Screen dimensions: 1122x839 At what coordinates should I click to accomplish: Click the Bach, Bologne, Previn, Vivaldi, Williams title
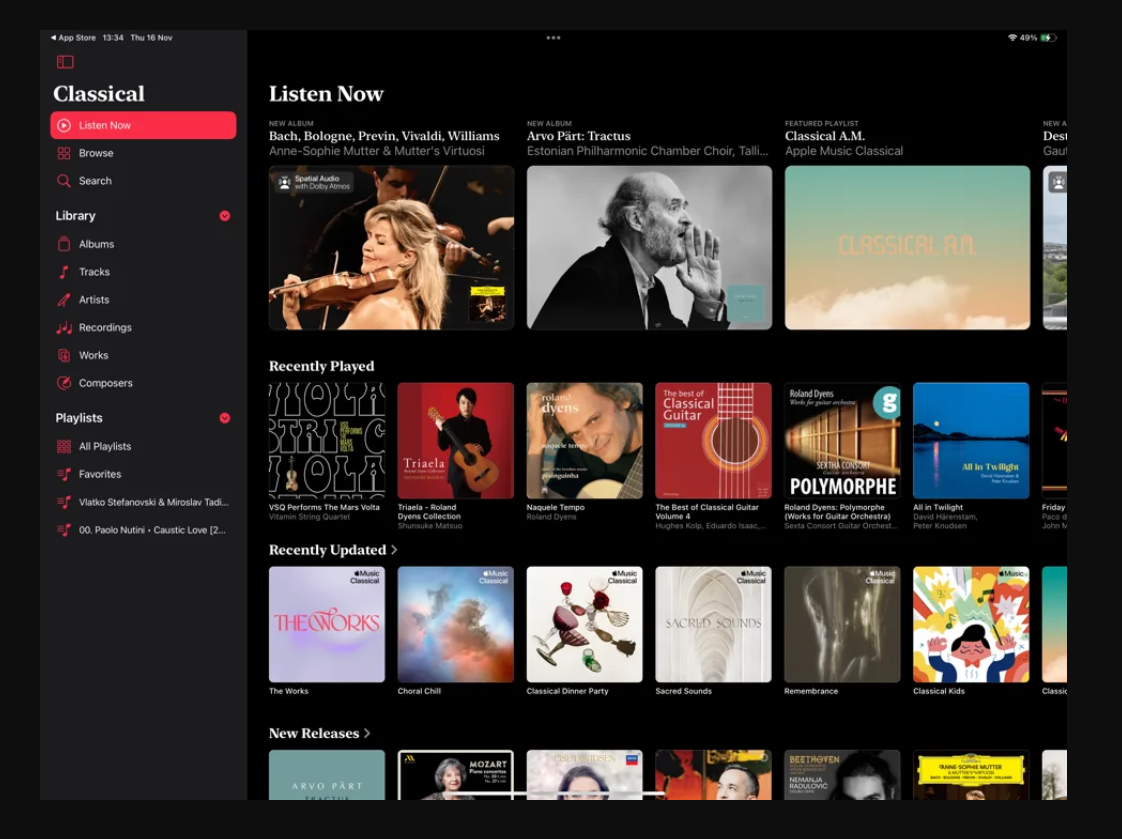[x=384, y=136]
